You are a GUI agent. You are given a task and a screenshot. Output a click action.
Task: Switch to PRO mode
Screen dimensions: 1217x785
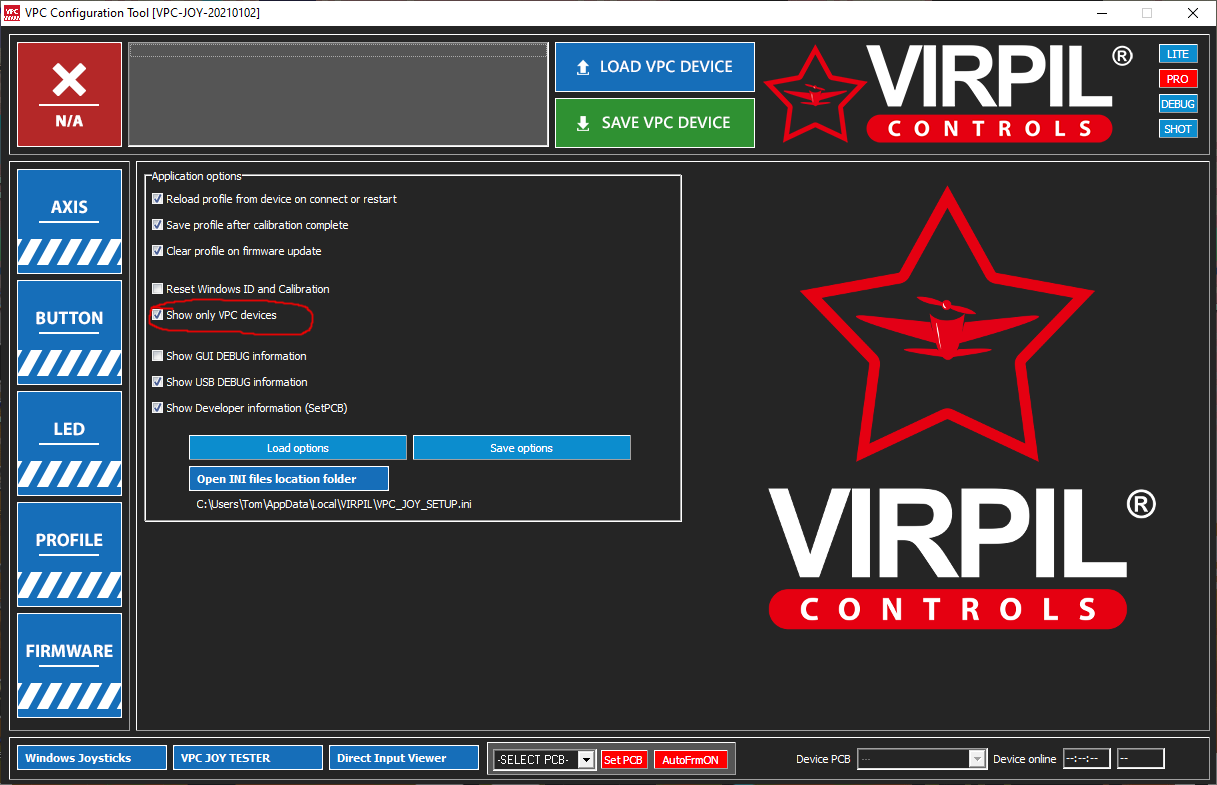[1178, 79]
